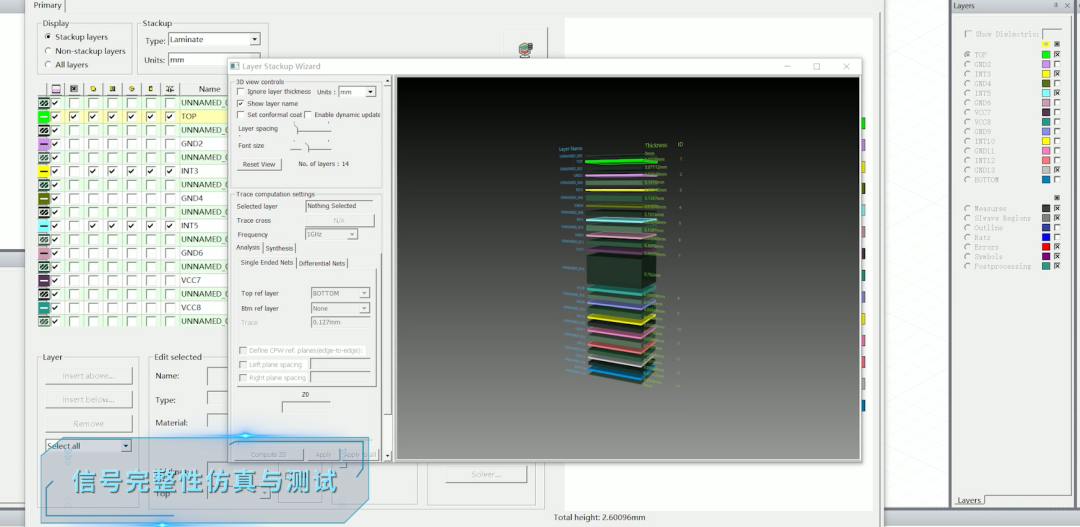Click the GND2 row purple layer icon
Image resolution: width=1080 pixels, height=527 pixels.
[43, 144]
